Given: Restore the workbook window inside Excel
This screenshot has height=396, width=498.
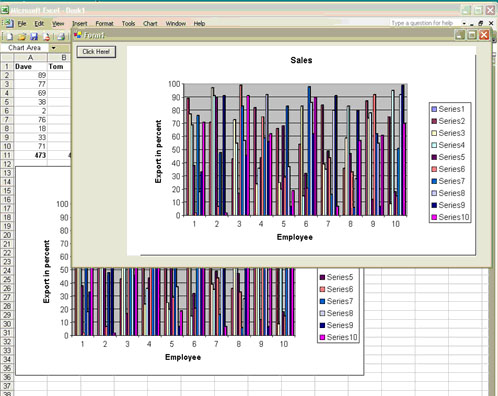Looking at the screenshot, I should [480, 23].
